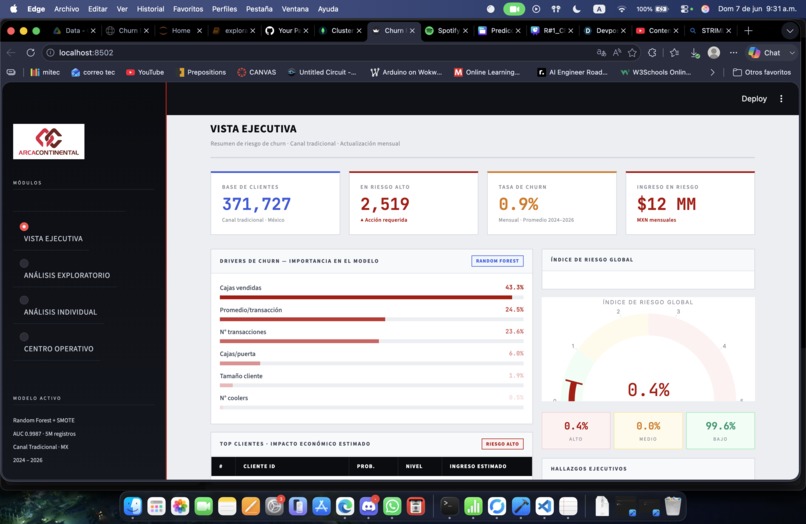This screenshot has height=524, width=806.
Task: Expand the tab list dropdown arrow
Action: click(790, 31)
